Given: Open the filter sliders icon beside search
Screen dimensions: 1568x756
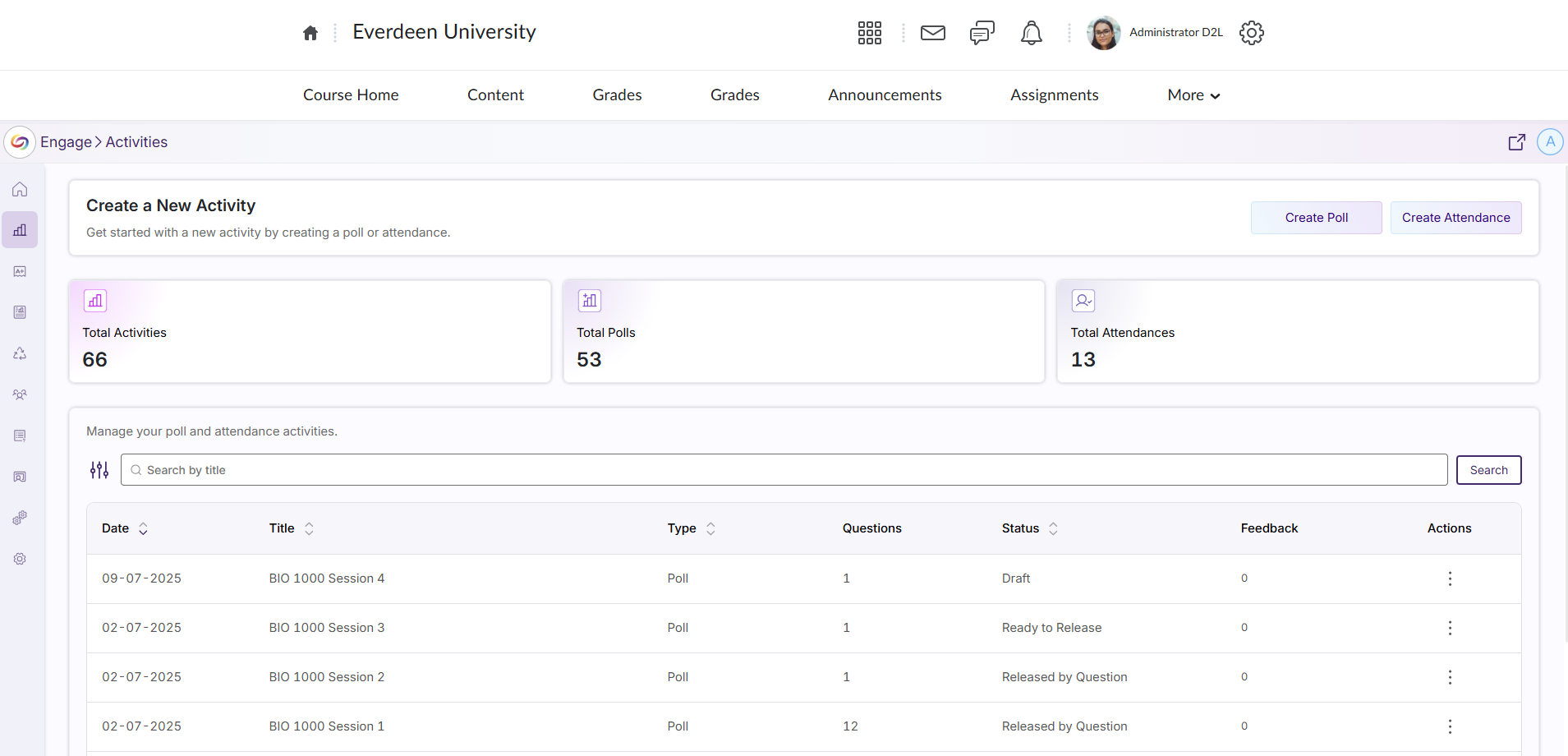Looking at the screenshot, I should (x=99, y=470).
